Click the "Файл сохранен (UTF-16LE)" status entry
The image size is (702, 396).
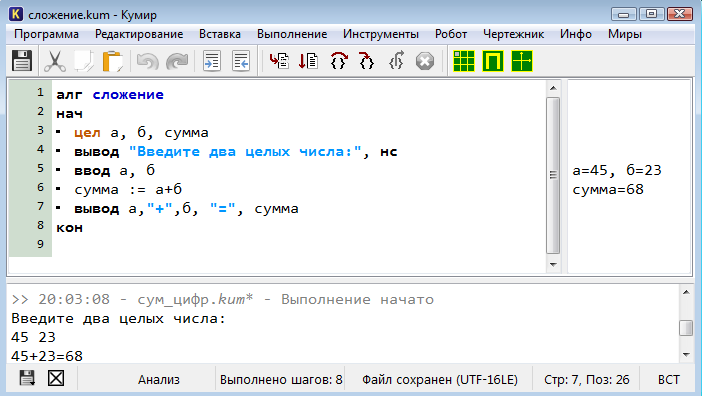click(440, 380)
